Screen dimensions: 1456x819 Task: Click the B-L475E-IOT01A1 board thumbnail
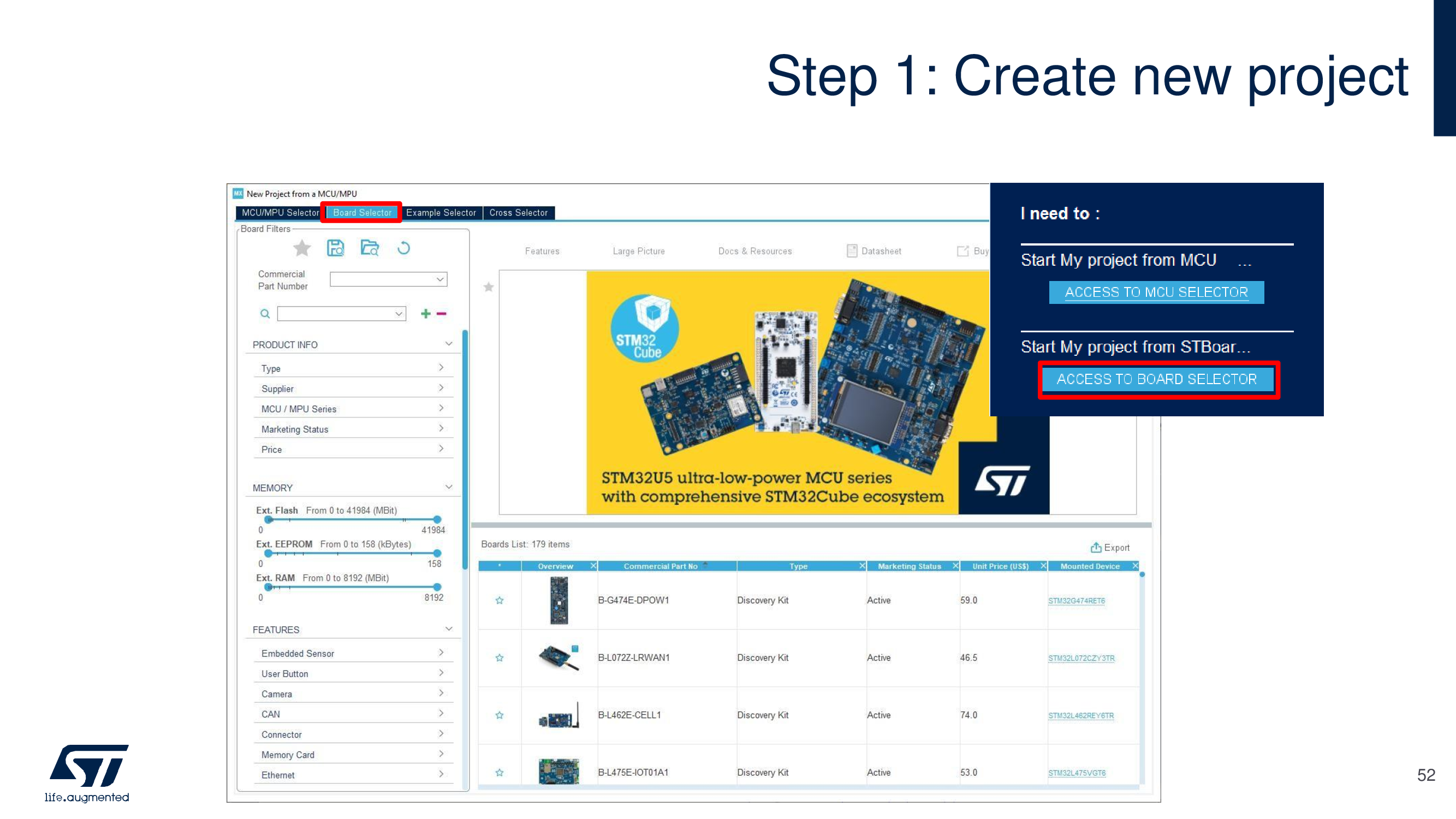click(558, 772)
